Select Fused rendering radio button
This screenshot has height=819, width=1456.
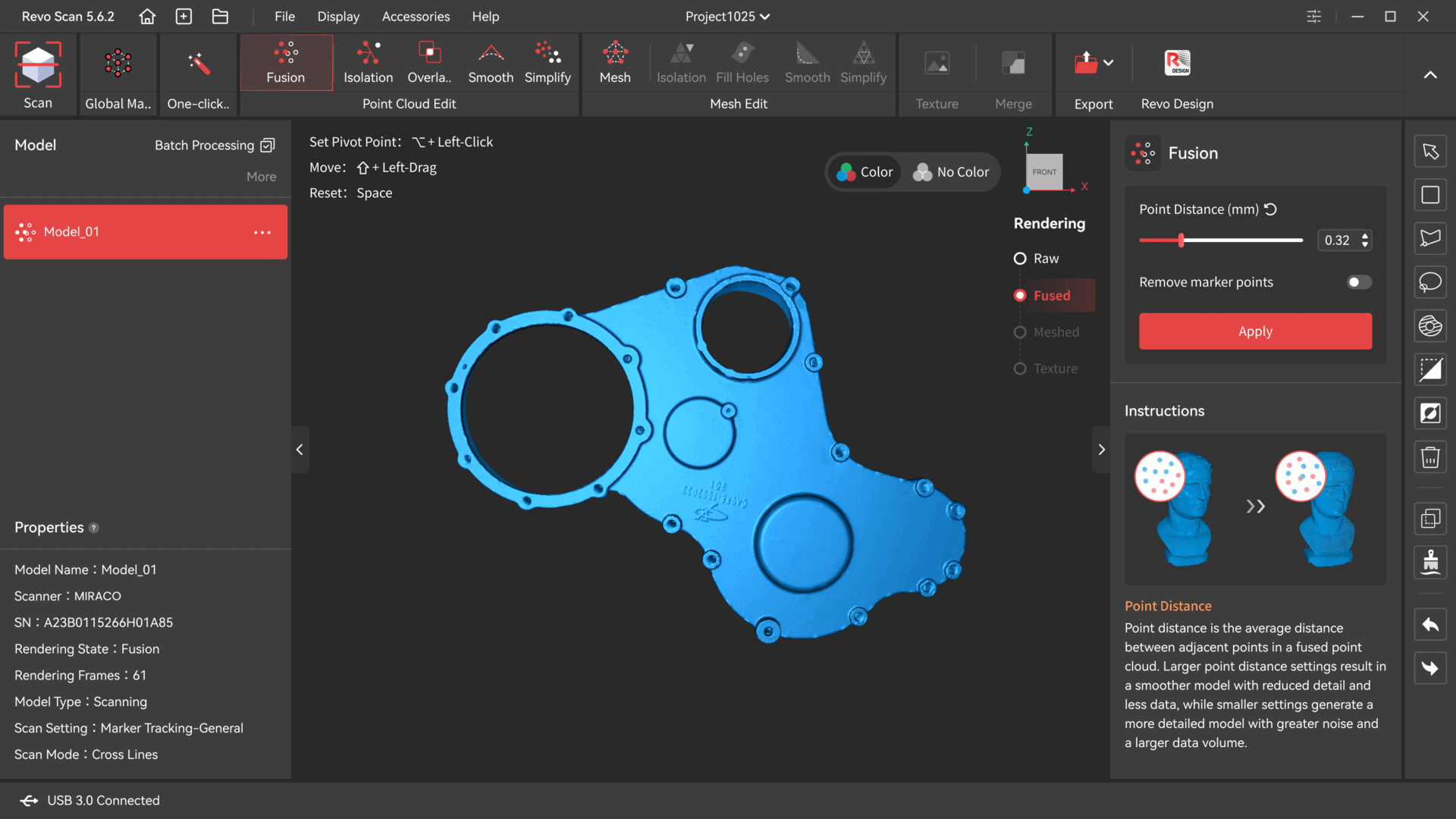[1020, 296]
